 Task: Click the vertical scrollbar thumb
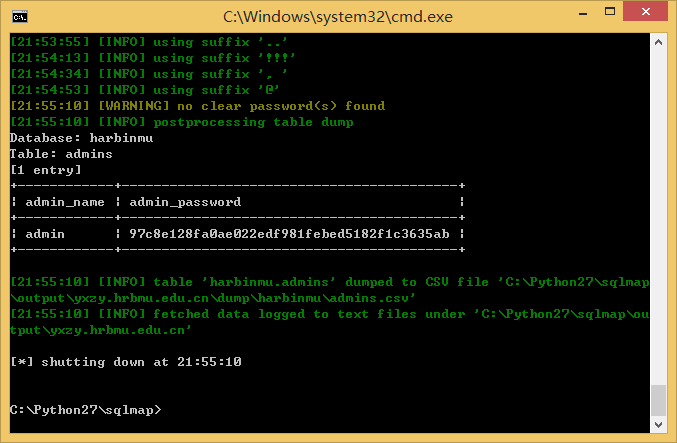[658, 400]
